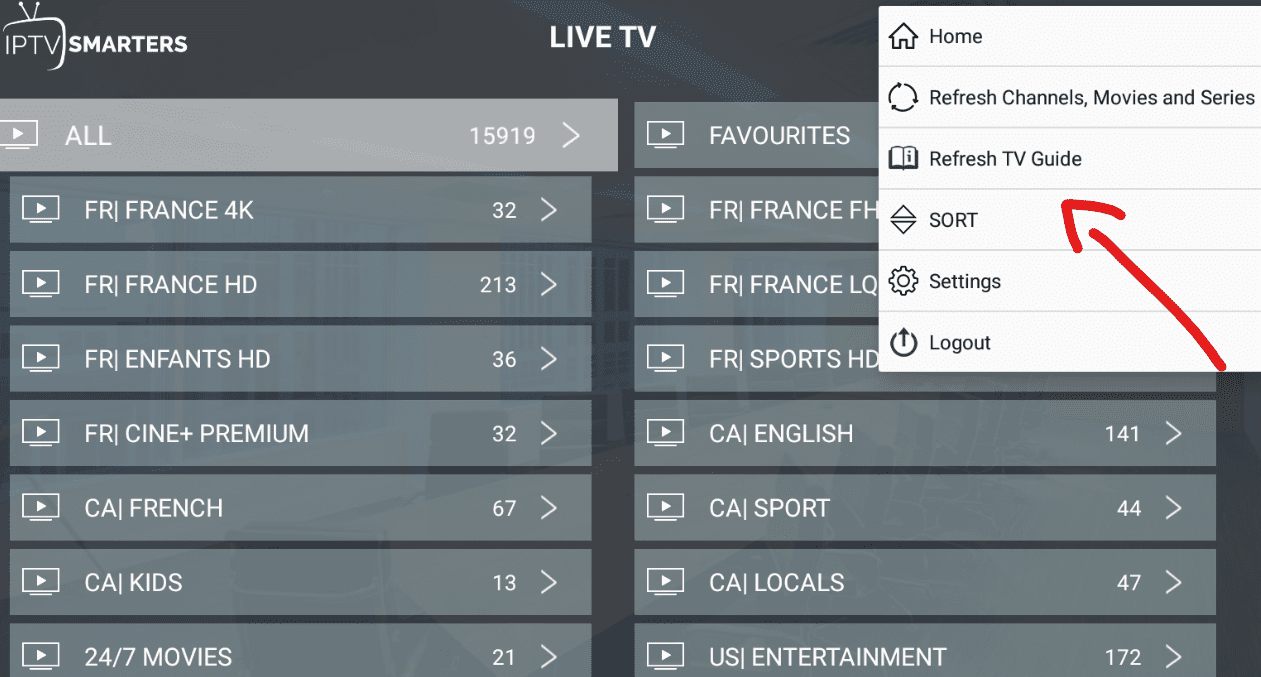Click the LIVE TV page title
Viewport: 1261px width, 677px height.
602,38
